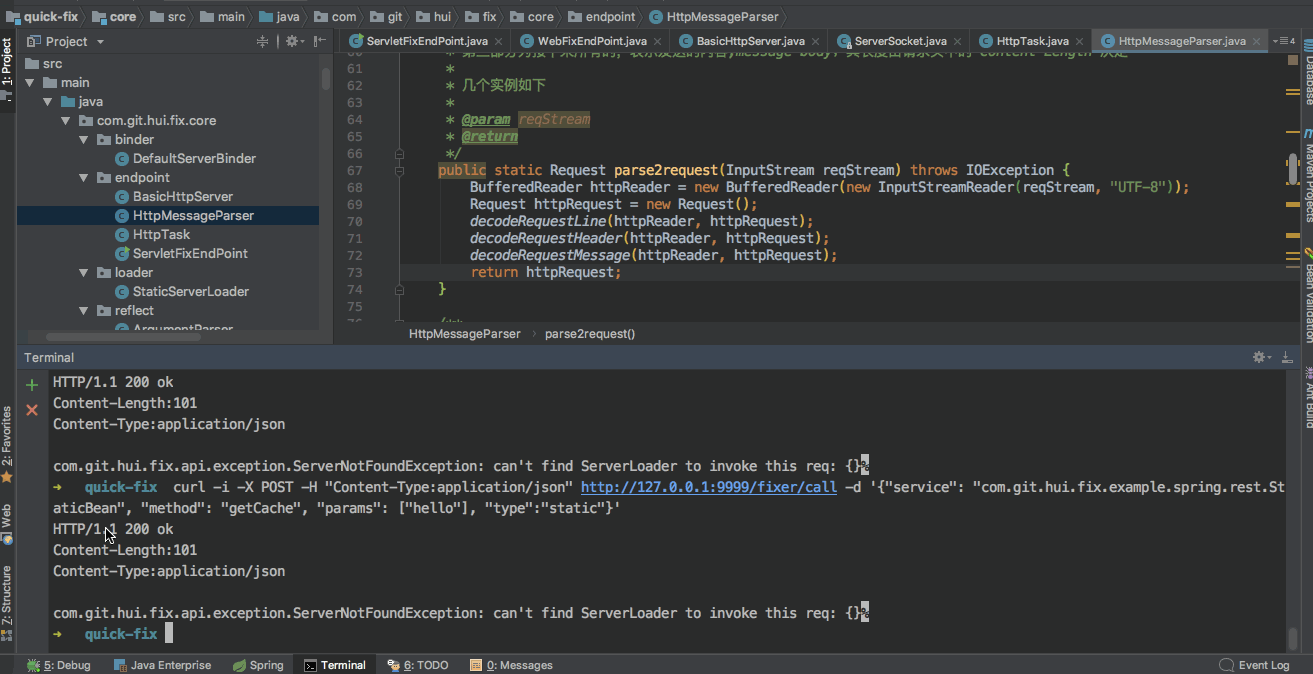Open the 0: Messages tool window

[511, 665]
